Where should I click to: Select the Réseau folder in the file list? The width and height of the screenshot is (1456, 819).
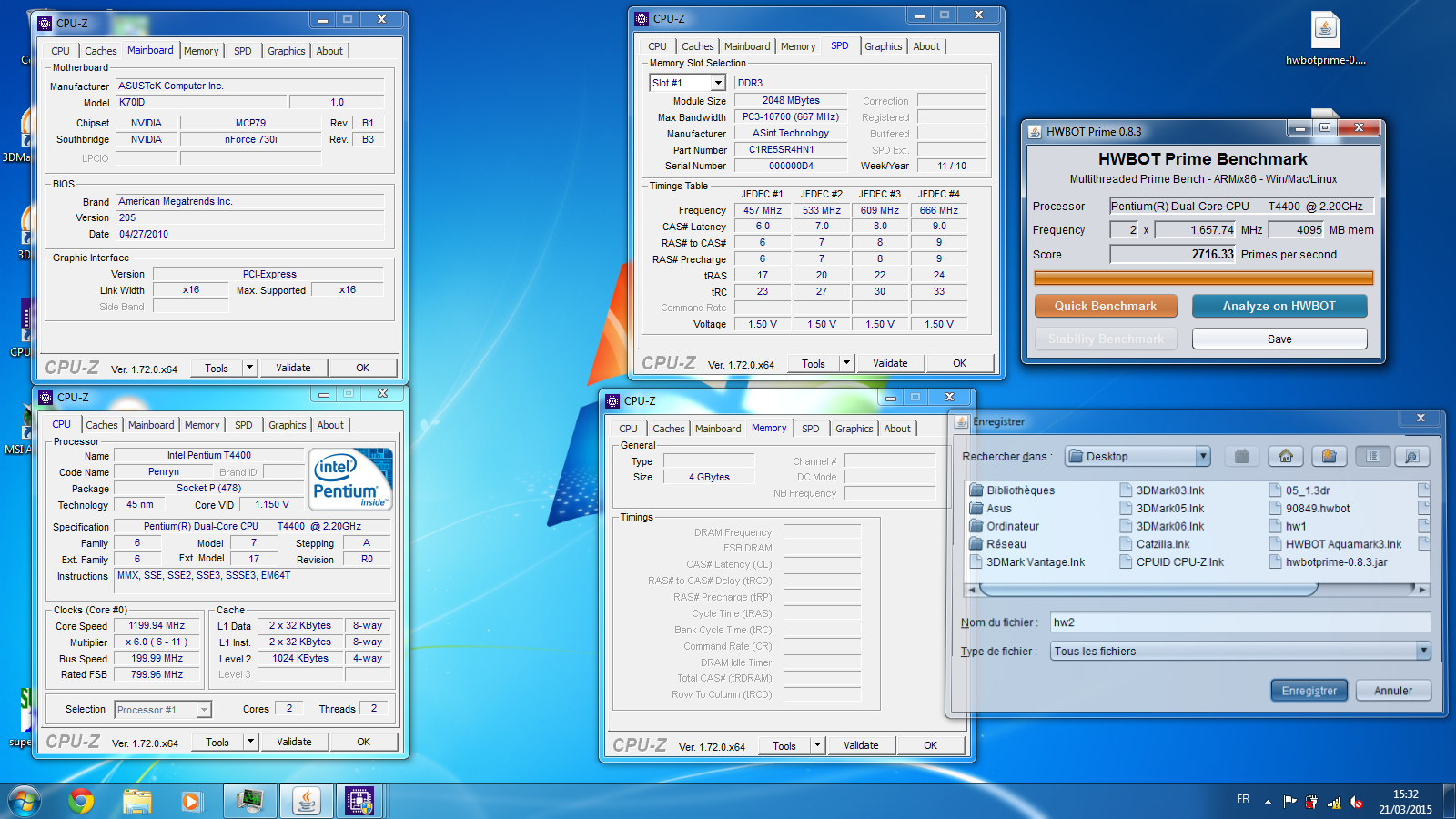pyautogui.click(x=997, y=544)
